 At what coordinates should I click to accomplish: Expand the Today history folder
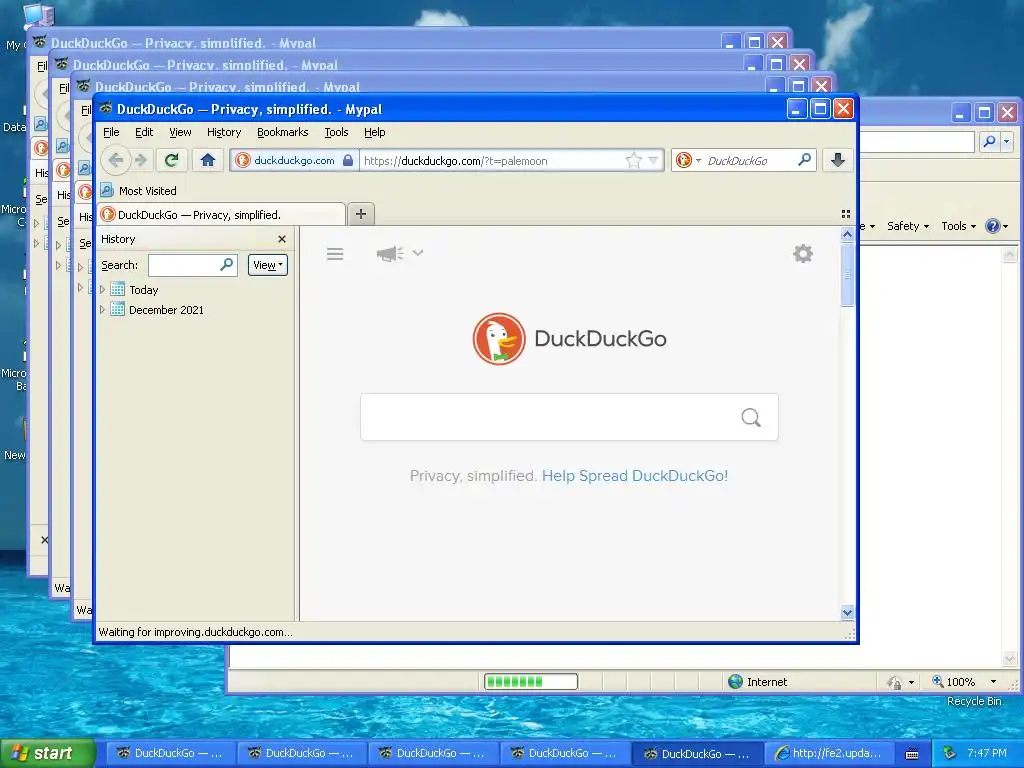coord(103,289)
